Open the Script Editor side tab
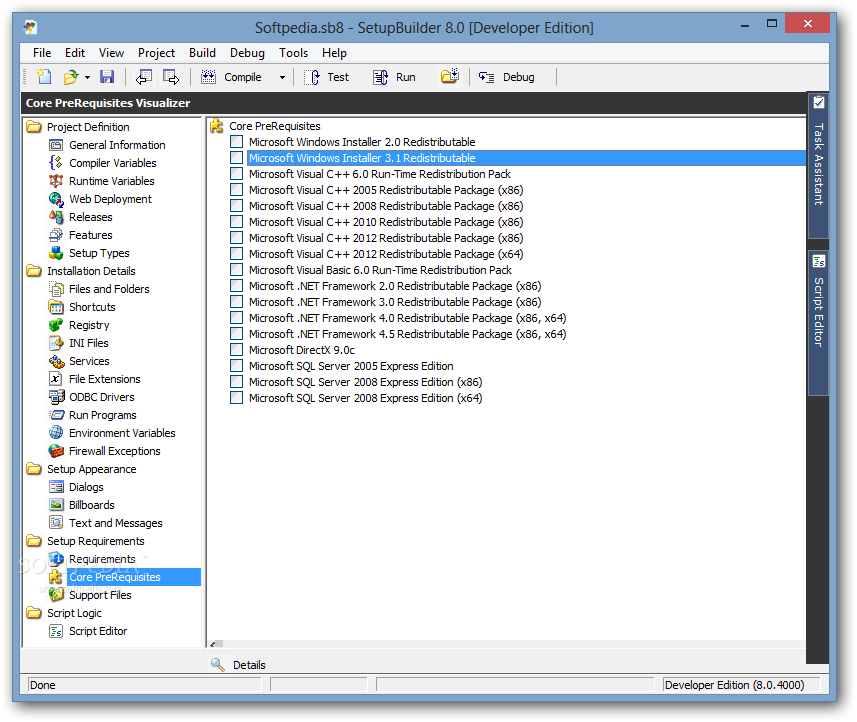 [818, 321]
